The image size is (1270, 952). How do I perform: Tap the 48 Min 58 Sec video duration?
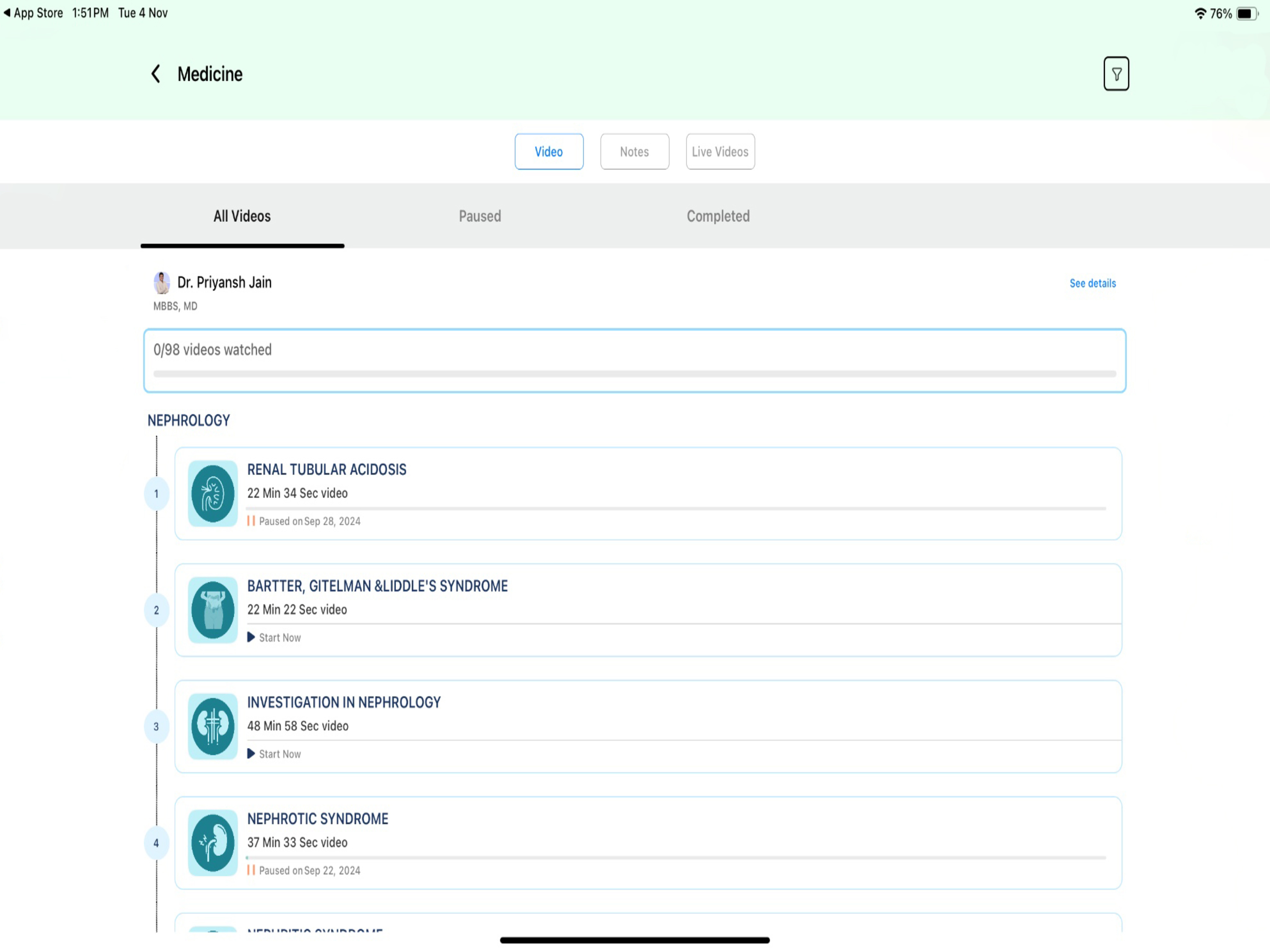pos(297,726)
